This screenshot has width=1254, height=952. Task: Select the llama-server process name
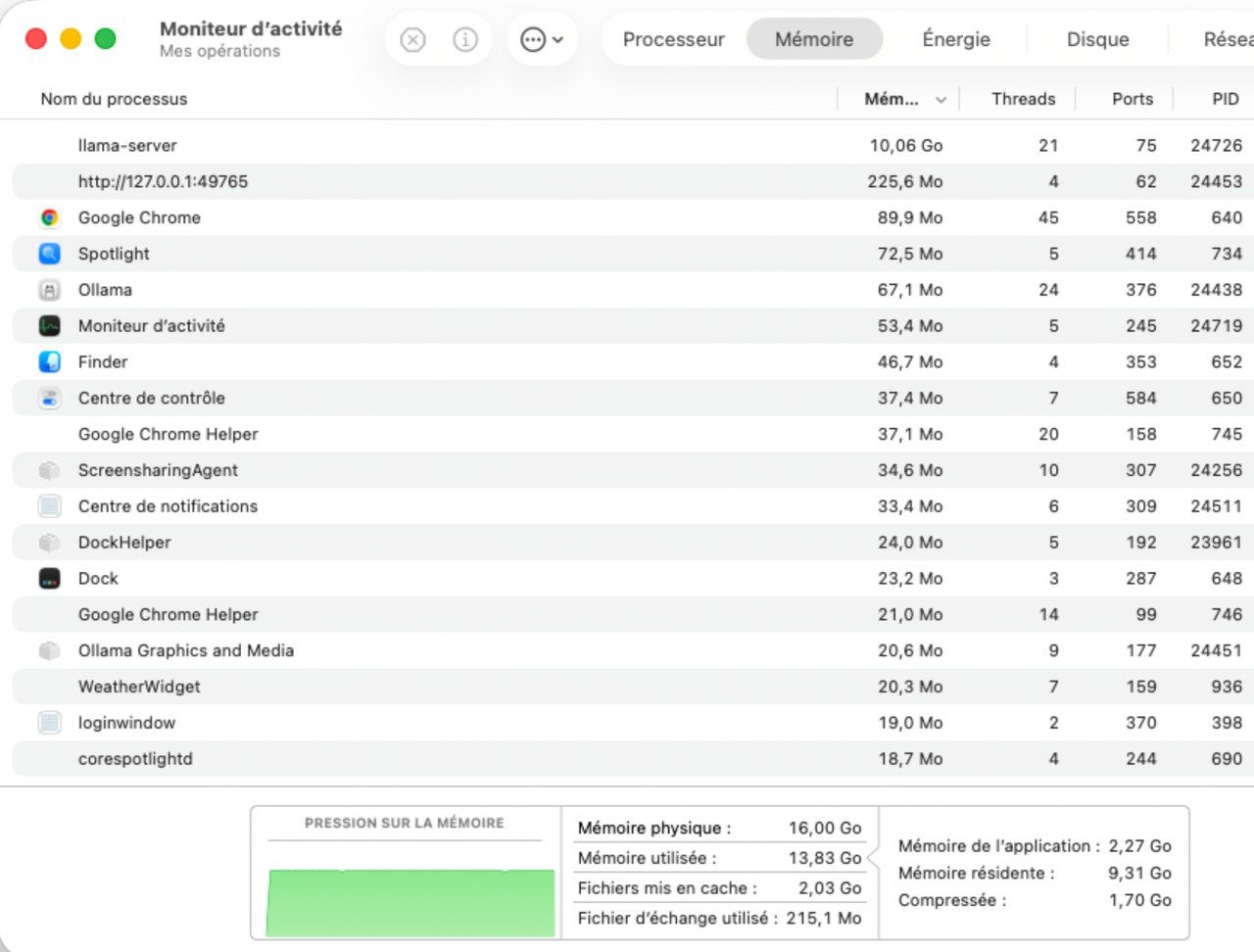point(127,146)
